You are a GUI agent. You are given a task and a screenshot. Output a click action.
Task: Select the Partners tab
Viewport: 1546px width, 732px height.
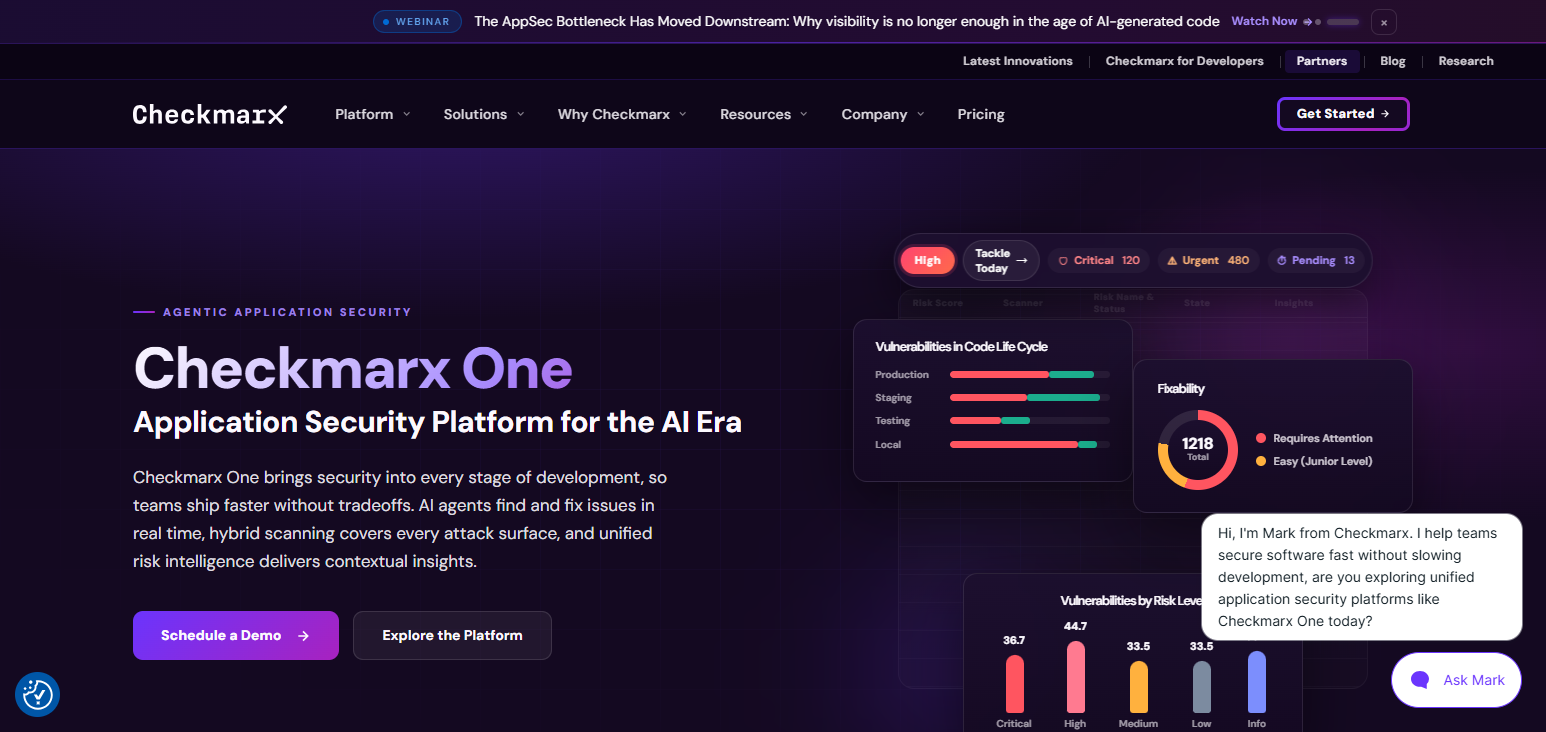tap(1322, 61)
